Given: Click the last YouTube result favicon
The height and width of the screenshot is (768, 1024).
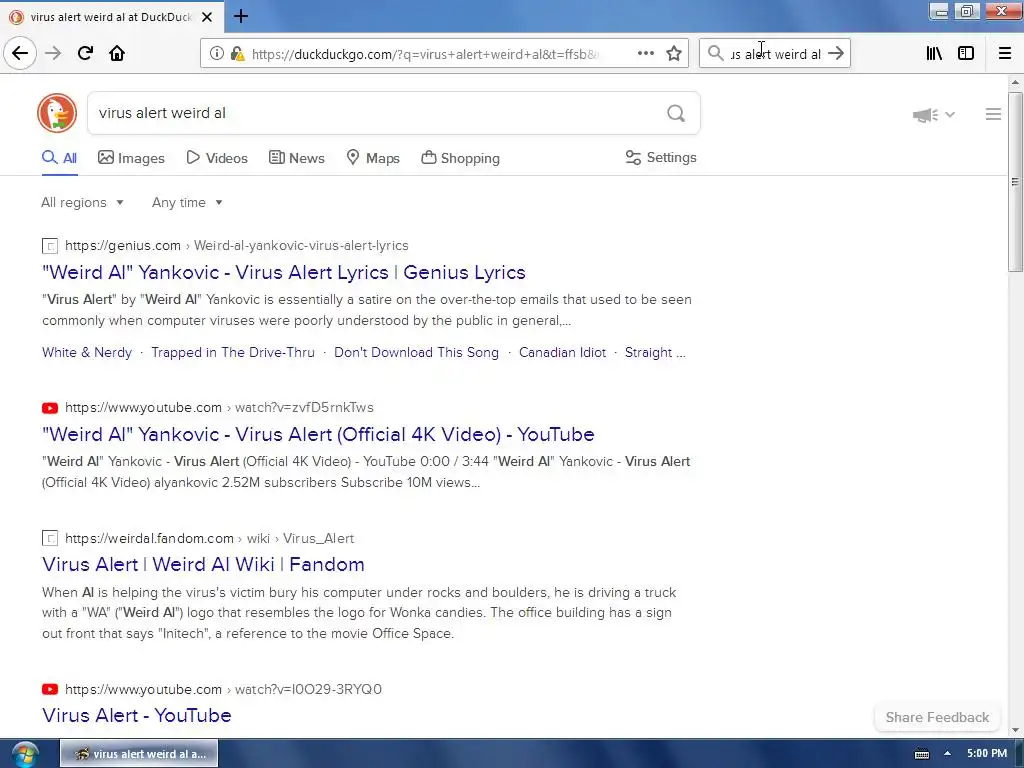Looking at the screenshot, I should [x=50, y=689].
